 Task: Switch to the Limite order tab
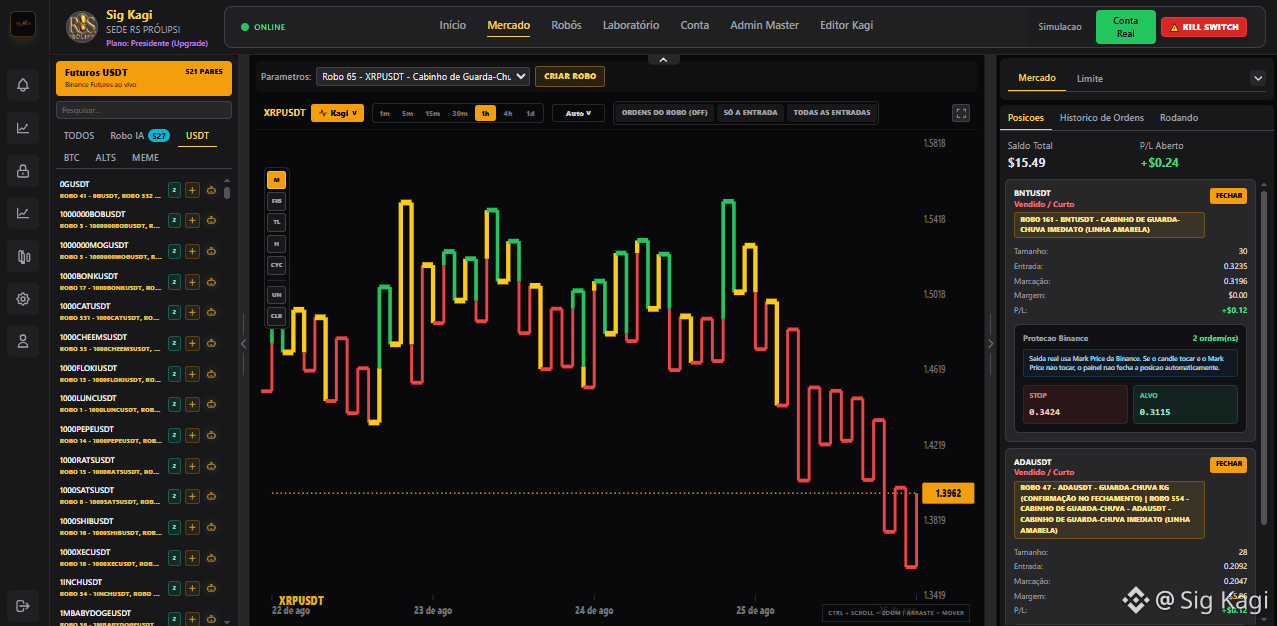click(x=1090, y=78)
